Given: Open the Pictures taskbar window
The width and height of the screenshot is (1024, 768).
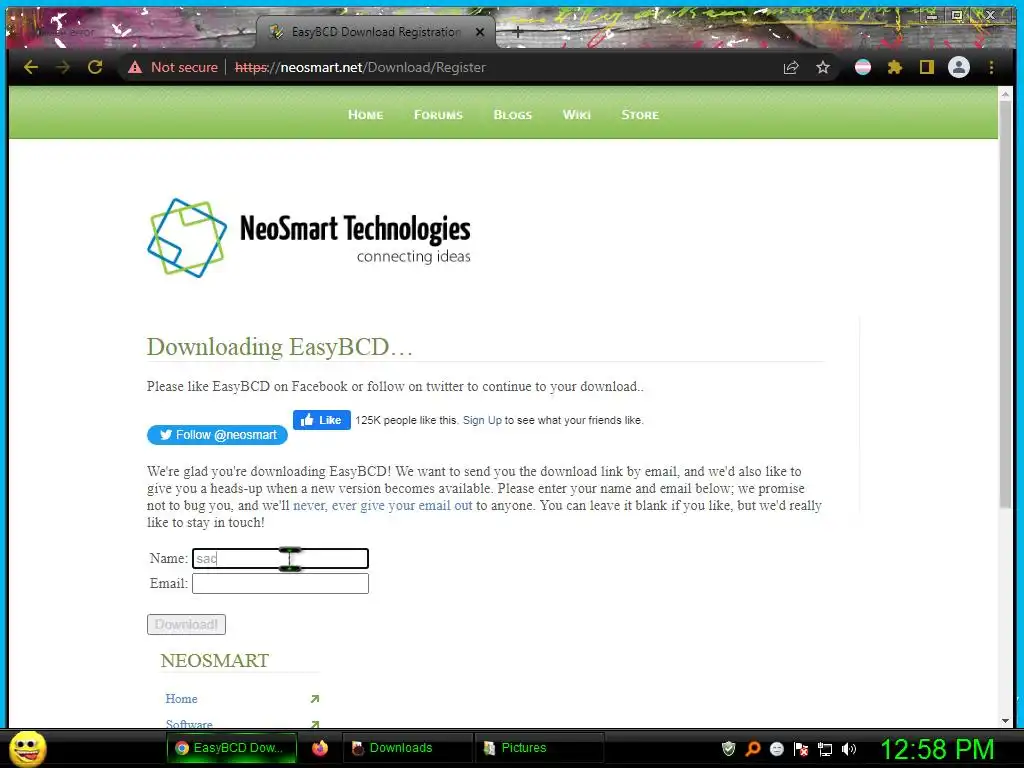Looking at the screenshot, I should (x=539, y=748).
